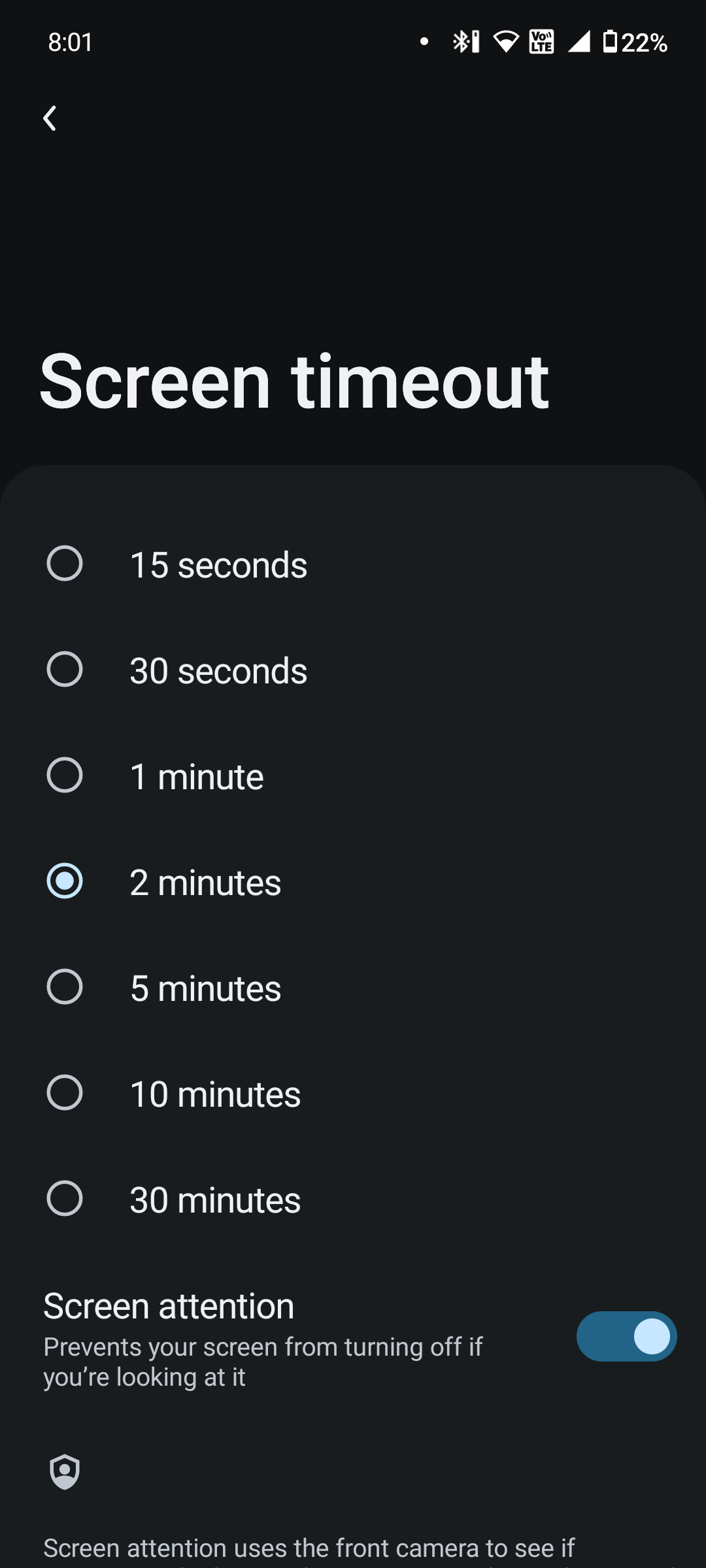The image size is (706, 1568).
Task: Tap the 8:01 clock in status bar
Action: click(x=71, y=42)
